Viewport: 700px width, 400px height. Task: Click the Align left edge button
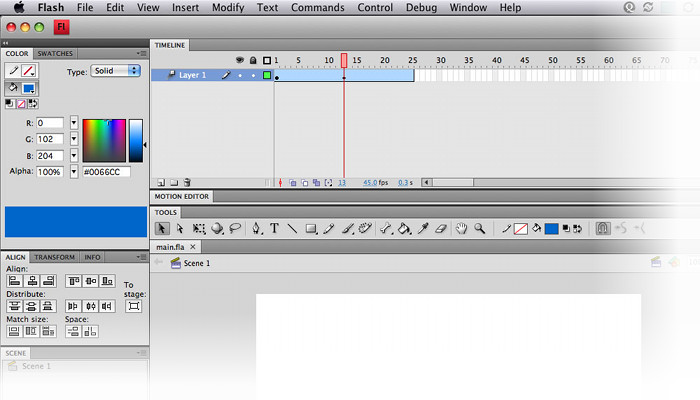(14, 281)
